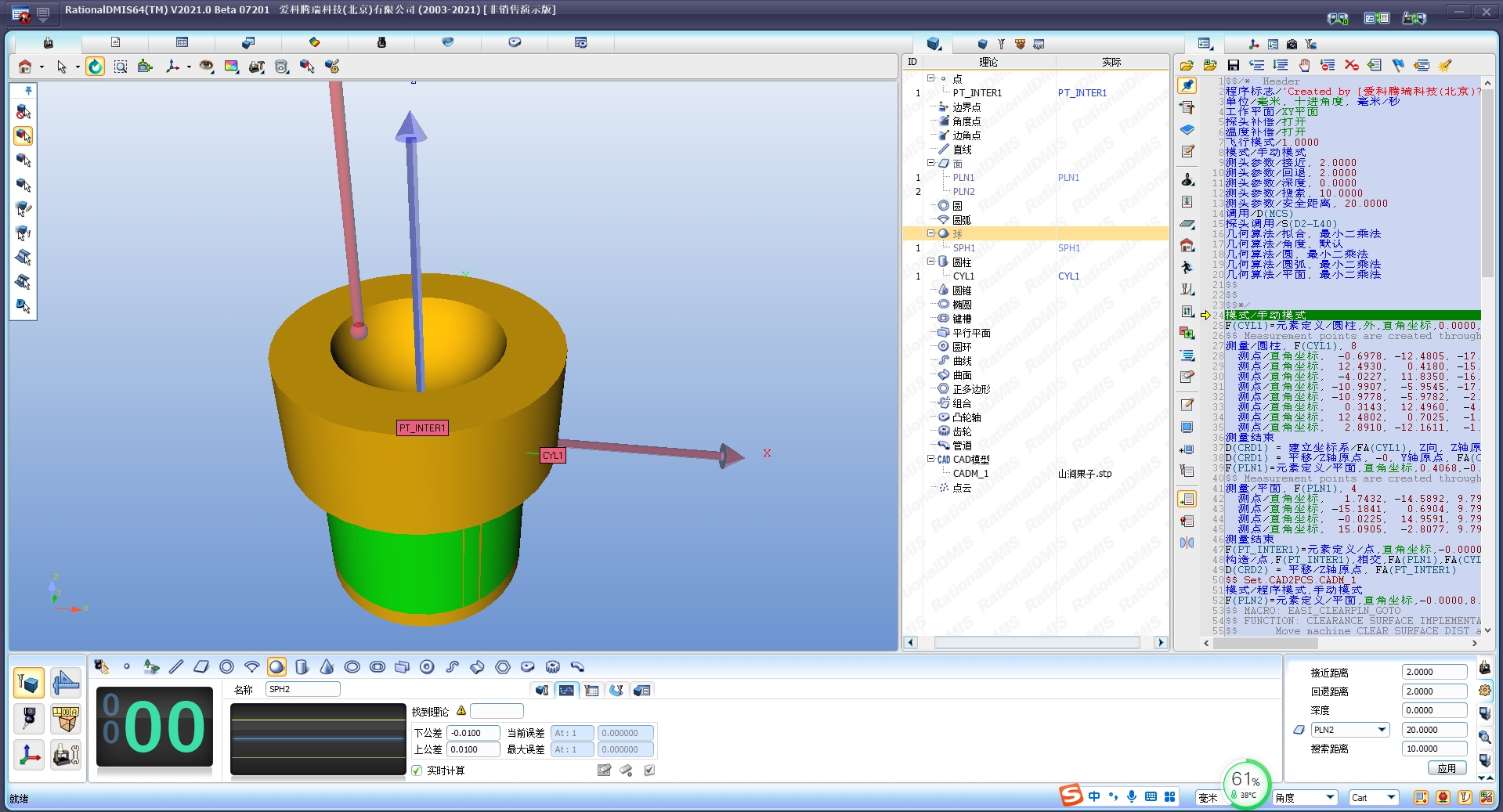This screenshot has height=812, width=1503.
Task: Click the microphone icon in the IME bar
Action: click(x=1132, y=796)
